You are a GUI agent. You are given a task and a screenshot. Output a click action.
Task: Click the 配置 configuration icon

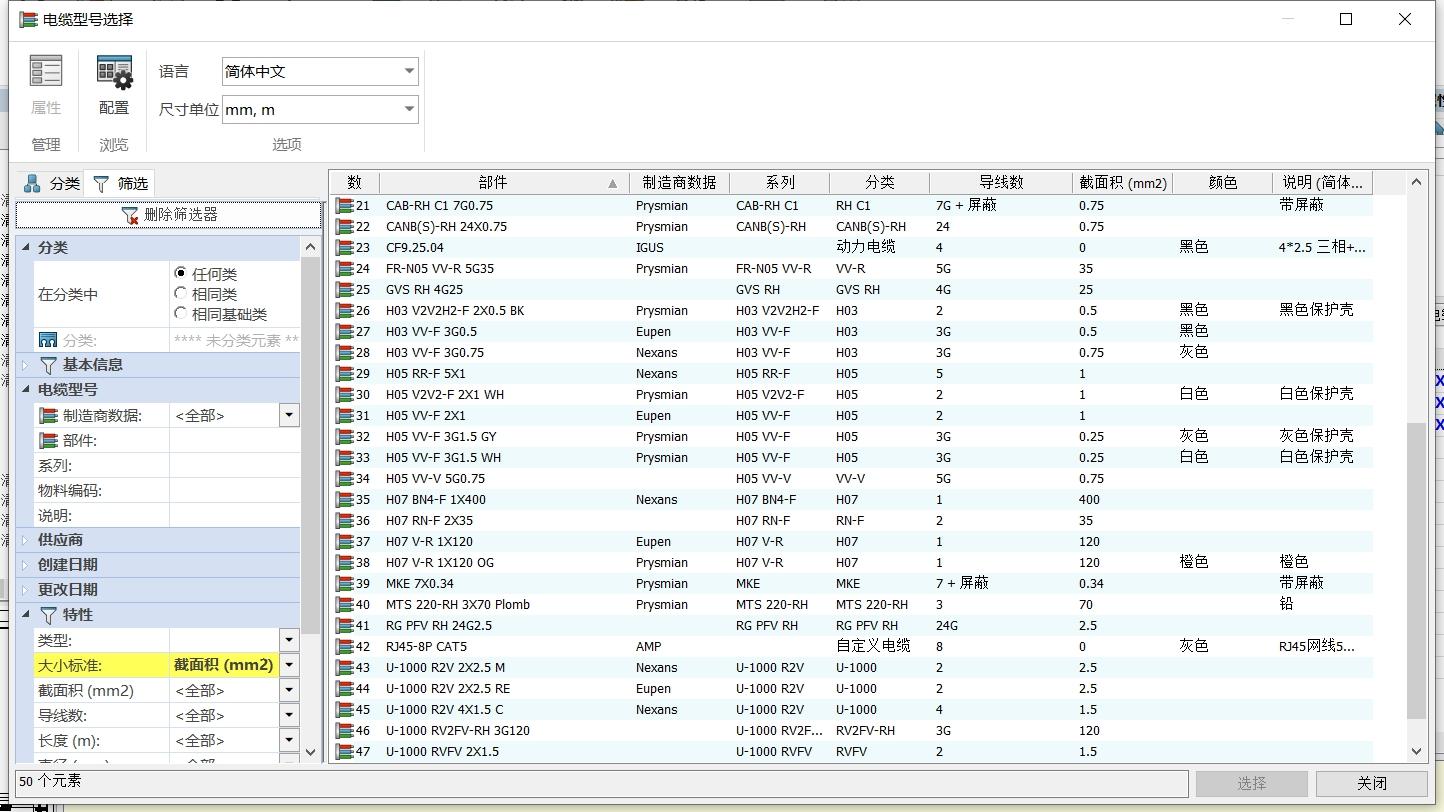point(114,73)
